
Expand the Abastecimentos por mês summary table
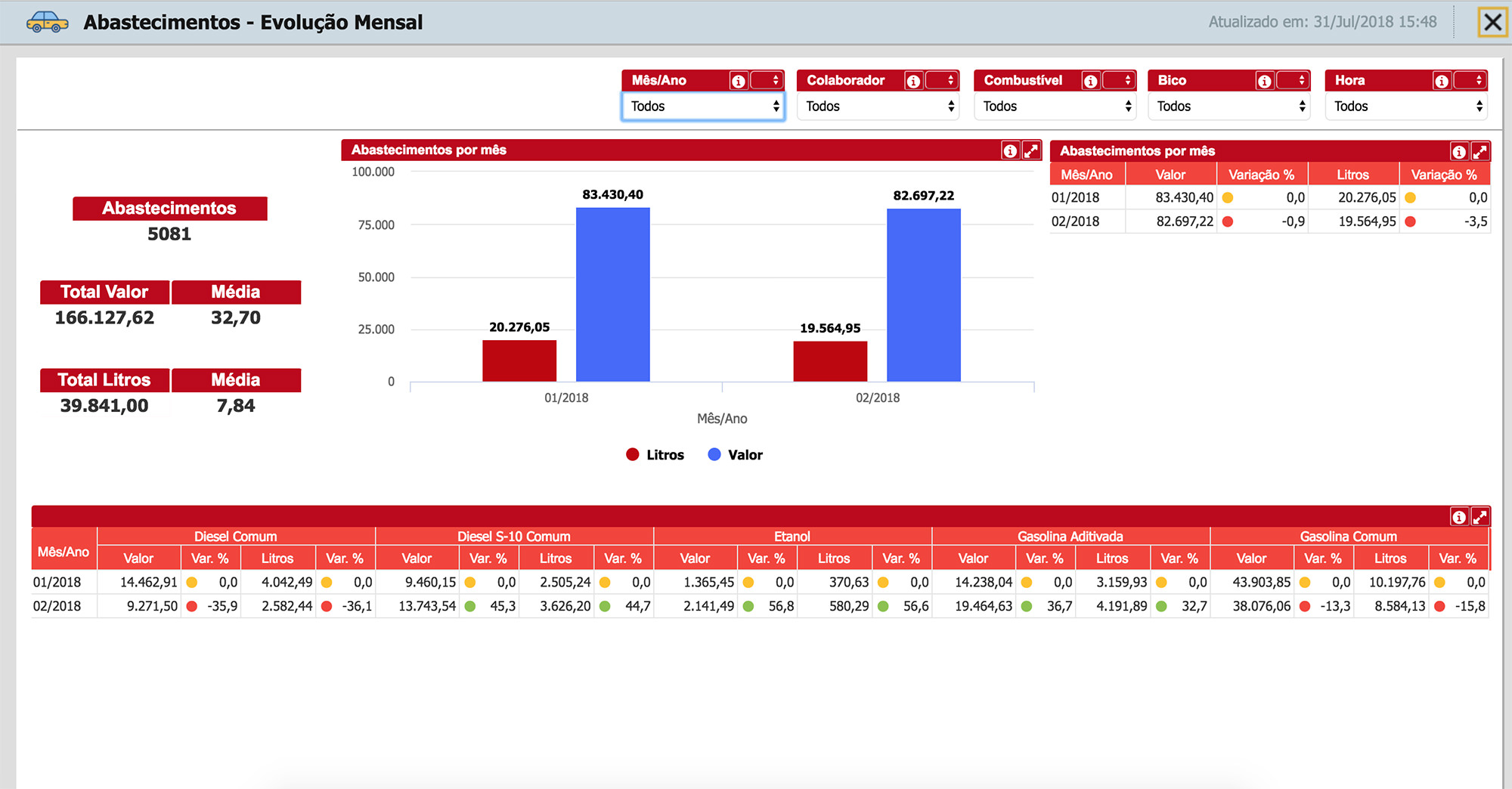pyautogui.click(x=1480, y=151)
